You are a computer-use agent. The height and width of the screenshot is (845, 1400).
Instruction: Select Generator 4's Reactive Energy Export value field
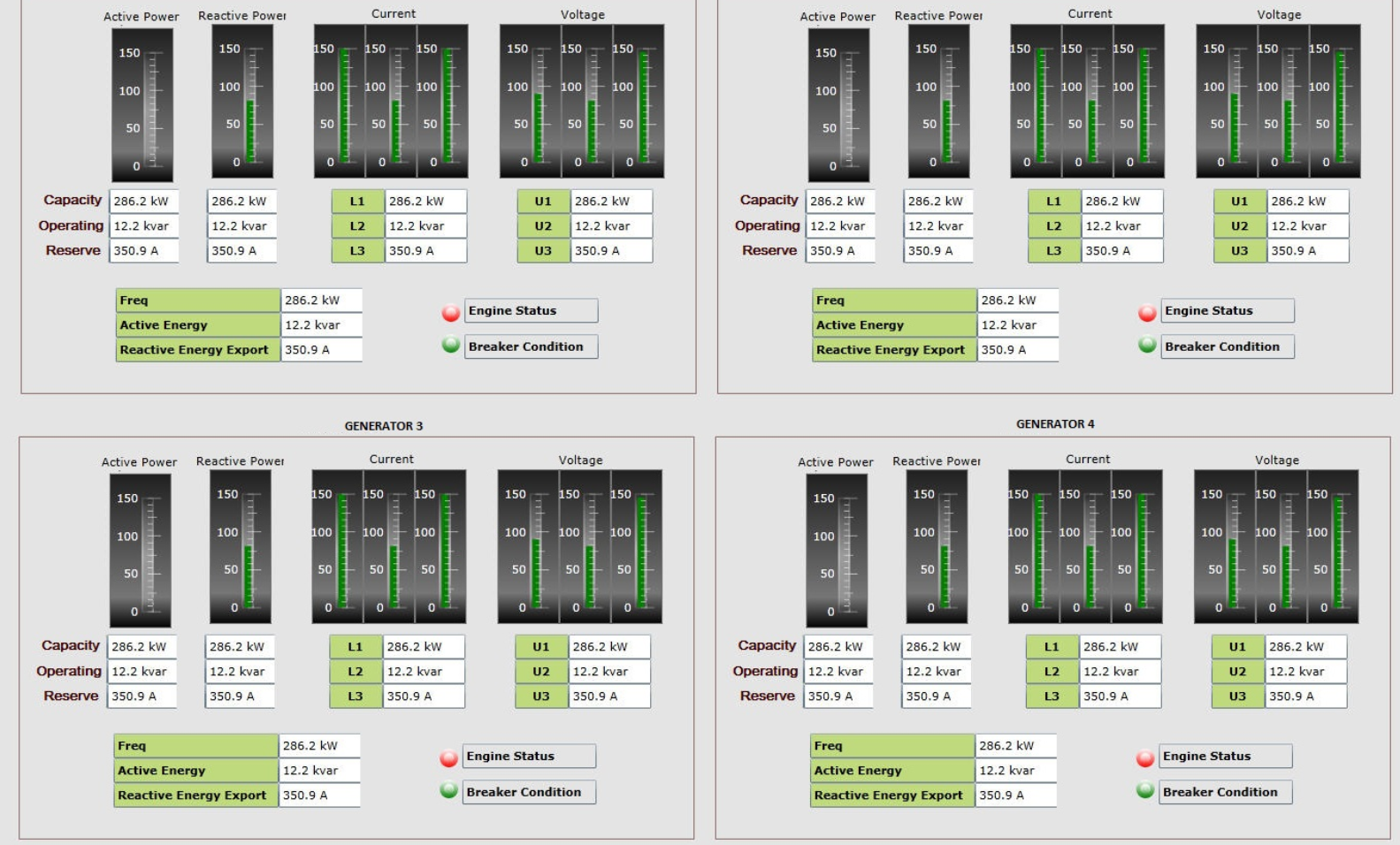1015,796
